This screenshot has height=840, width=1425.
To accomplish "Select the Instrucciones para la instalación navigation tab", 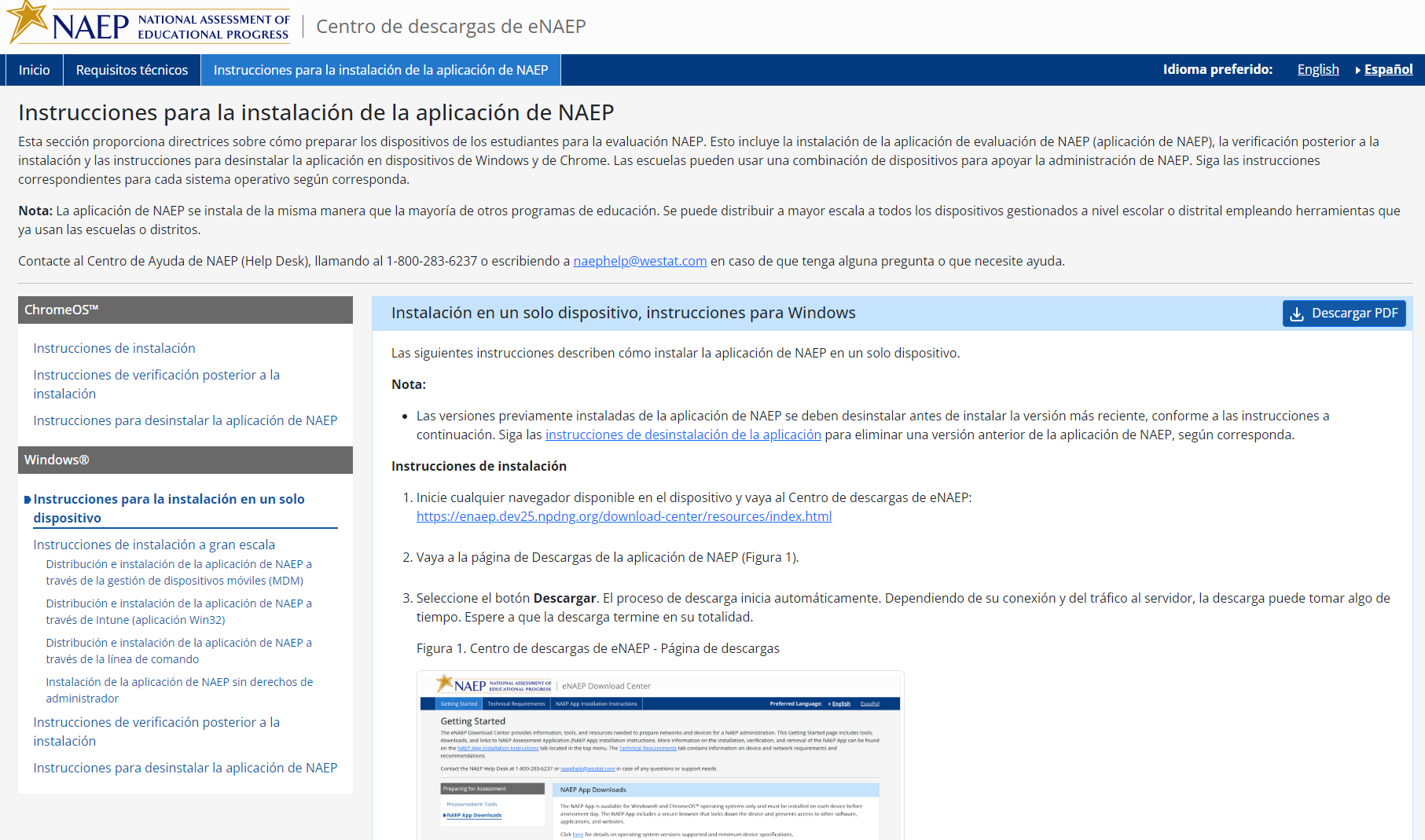I will coord(380,70).
